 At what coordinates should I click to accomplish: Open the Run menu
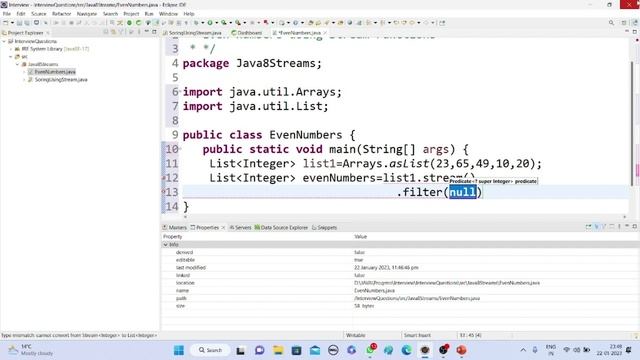pos(149,13)
